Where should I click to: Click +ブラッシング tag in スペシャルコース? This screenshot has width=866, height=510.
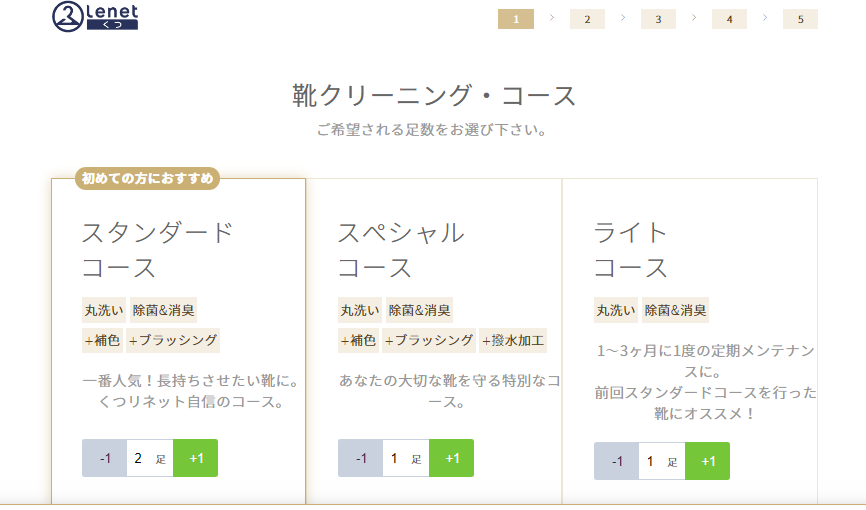pos(429,340)
